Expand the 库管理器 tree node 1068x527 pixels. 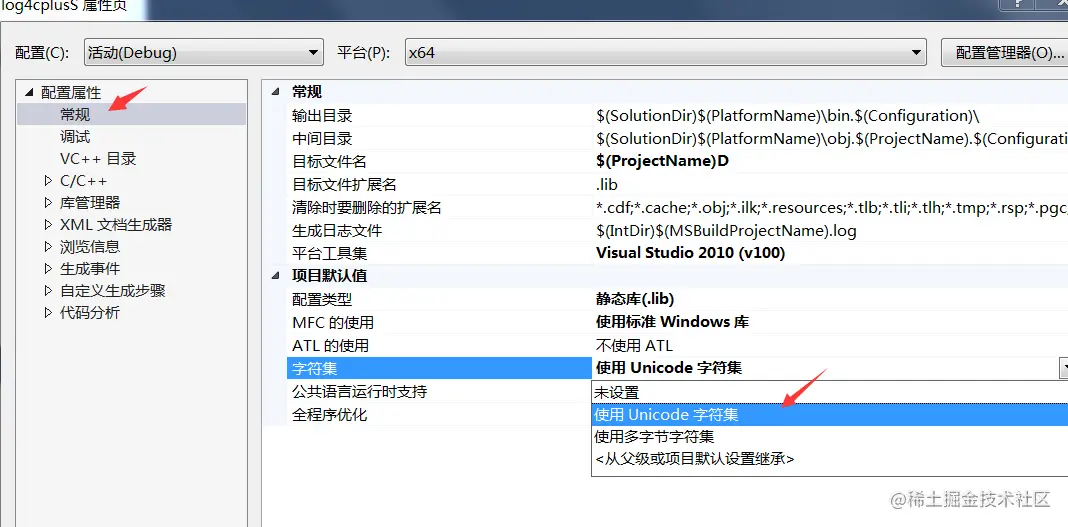point(48,202)
